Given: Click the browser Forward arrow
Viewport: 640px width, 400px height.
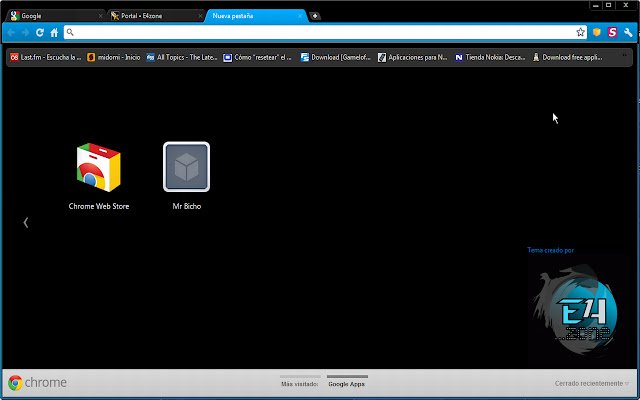Looking at the screenshot, I should 25,33.
